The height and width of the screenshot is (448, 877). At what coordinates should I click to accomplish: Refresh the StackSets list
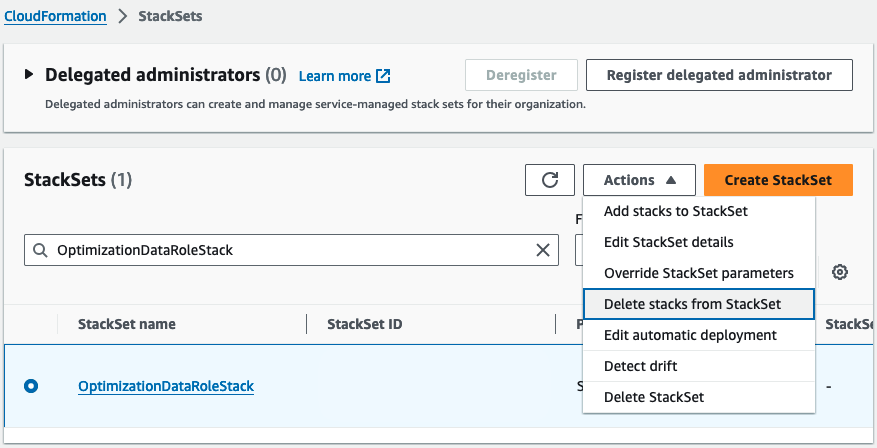click(x=550, y=180)
